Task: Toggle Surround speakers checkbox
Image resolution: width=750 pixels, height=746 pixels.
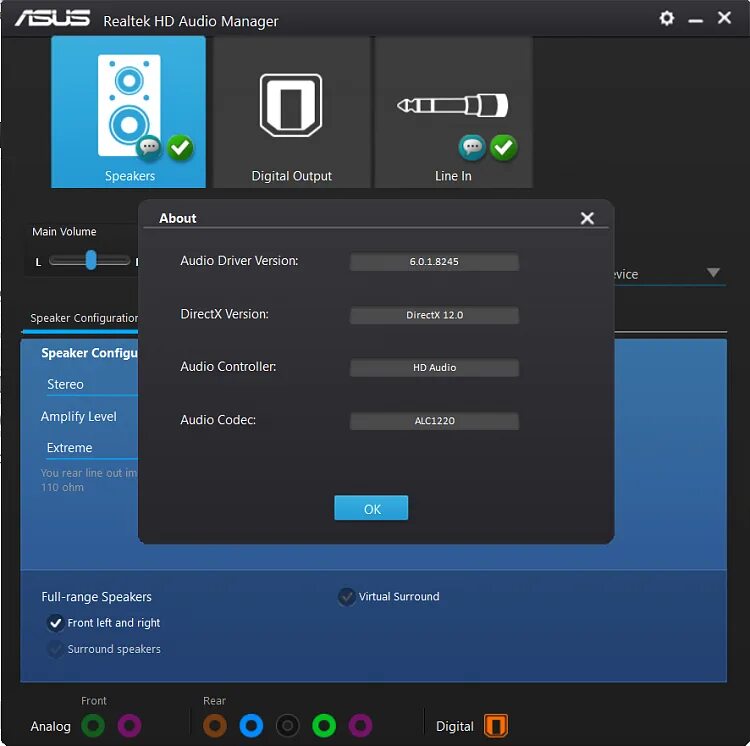Action: (x=55, y=649)
